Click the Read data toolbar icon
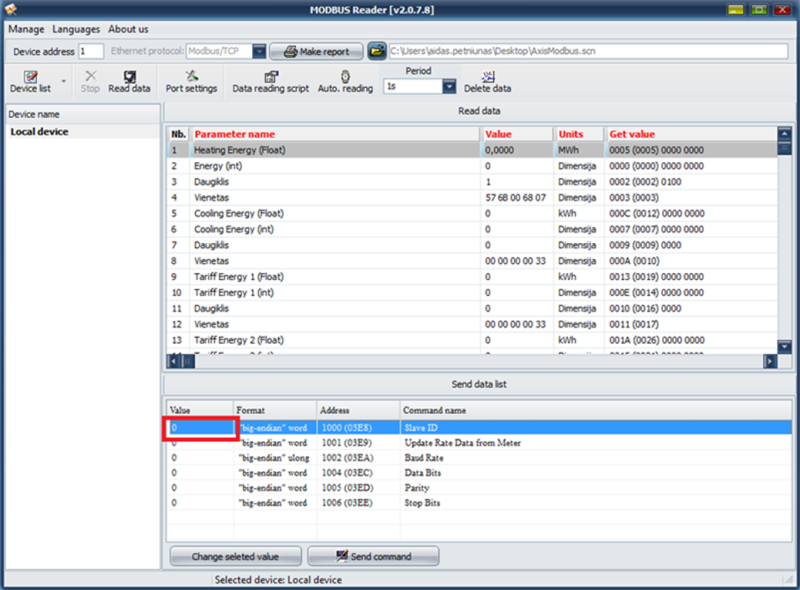The height and width of the screenshot is (590, 800). point(129,81)
